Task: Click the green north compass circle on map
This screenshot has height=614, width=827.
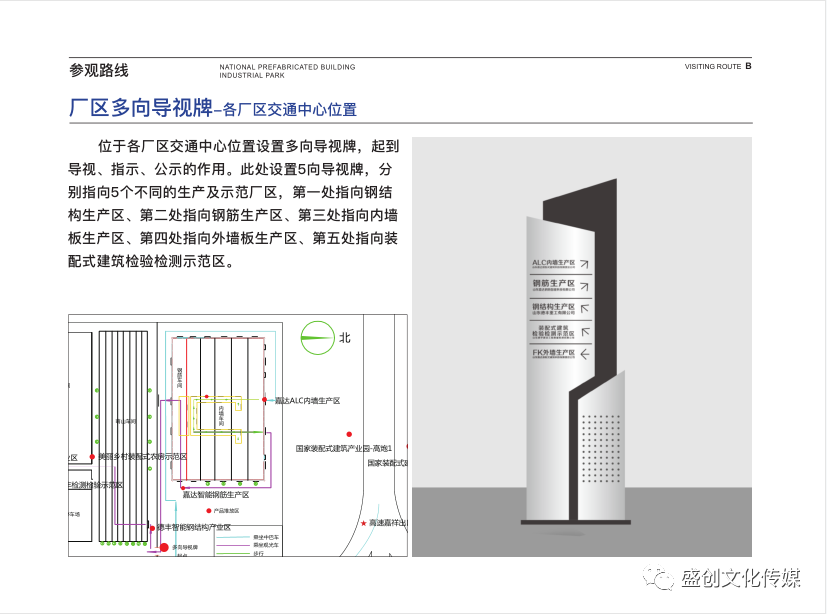Action: click(318, 338)
